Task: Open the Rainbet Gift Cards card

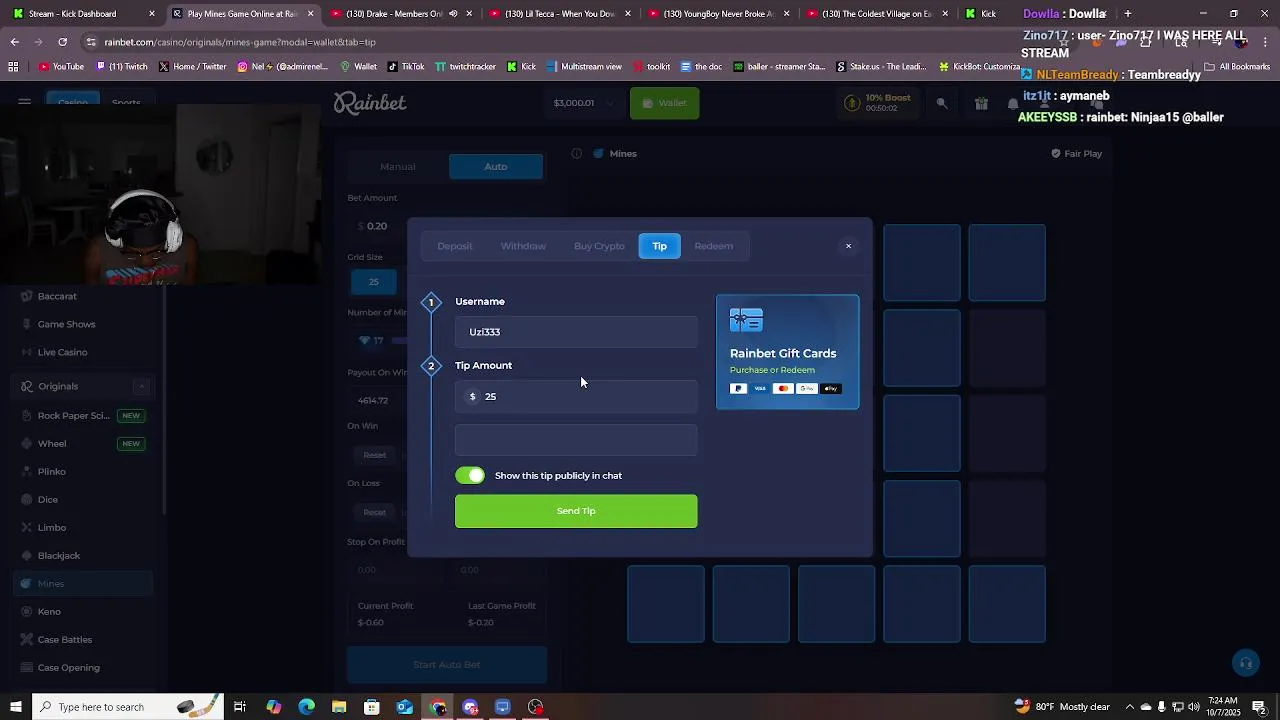Action: coord(787,352)
